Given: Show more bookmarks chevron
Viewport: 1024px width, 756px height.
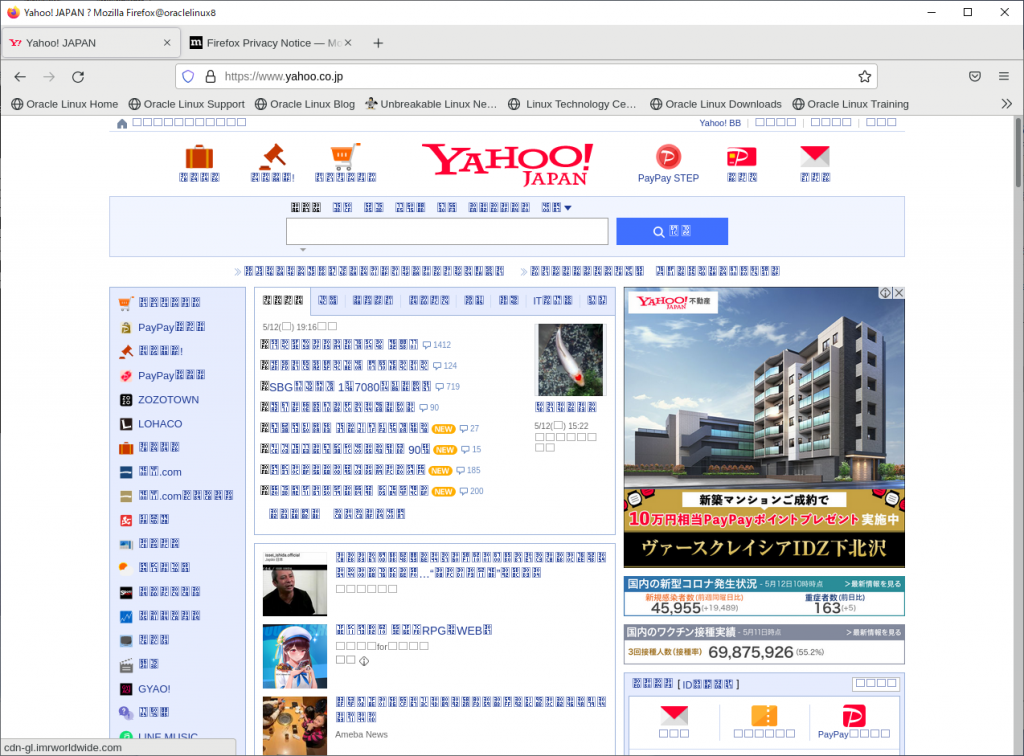Looking at the screenshot, I should (x=1006, y=104).
